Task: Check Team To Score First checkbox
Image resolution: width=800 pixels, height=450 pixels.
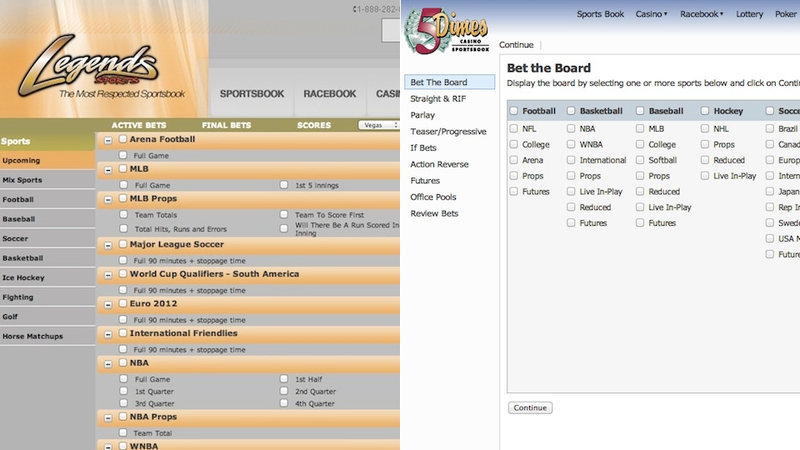Action: (284, 214)
